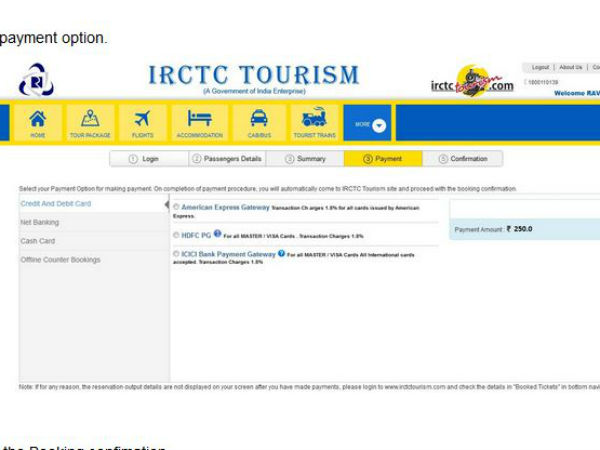Open the Tourist Trains icon
Image resolution: width=600 pixels, height=450 pixels.
click(314, 122)
